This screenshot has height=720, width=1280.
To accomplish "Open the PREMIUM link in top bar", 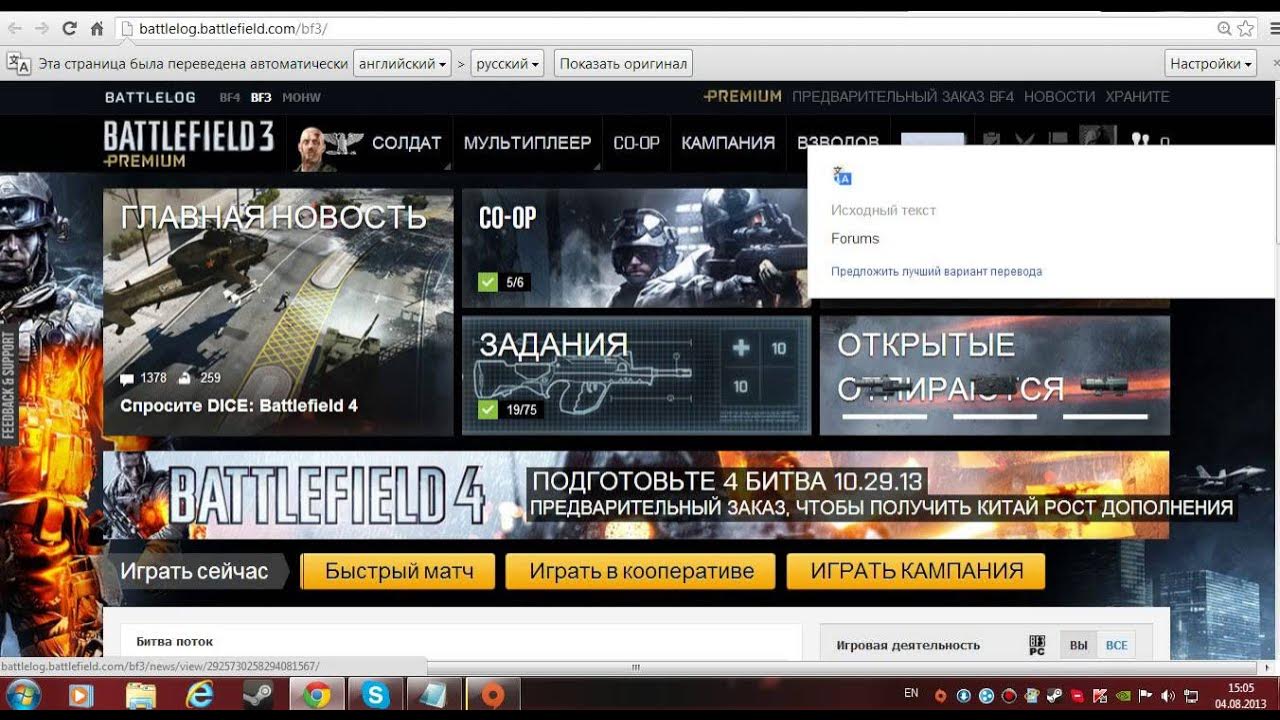I will click(742, 96).
